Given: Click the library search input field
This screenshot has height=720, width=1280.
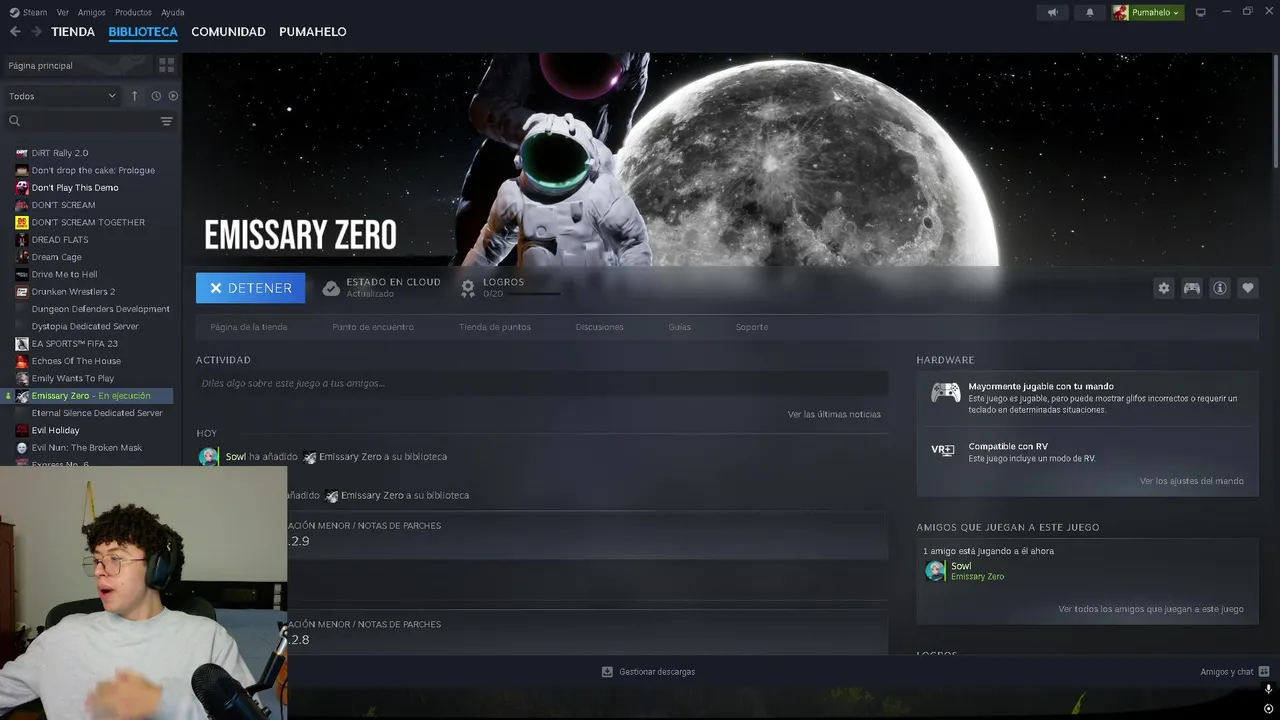Looking at the screenshot, I should pos(90,121).
